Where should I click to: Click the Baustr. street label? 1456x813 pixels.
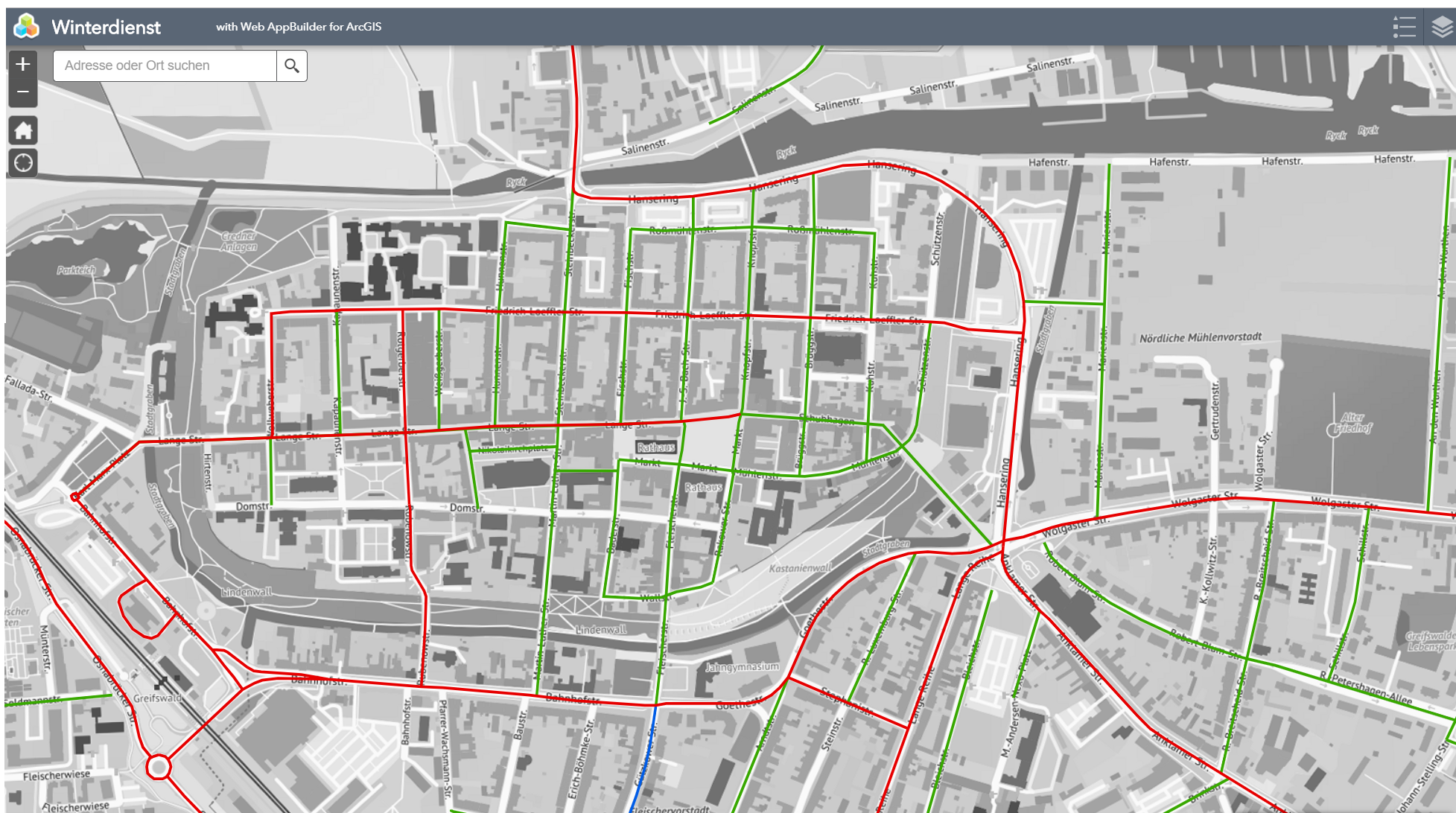point(520,725)
